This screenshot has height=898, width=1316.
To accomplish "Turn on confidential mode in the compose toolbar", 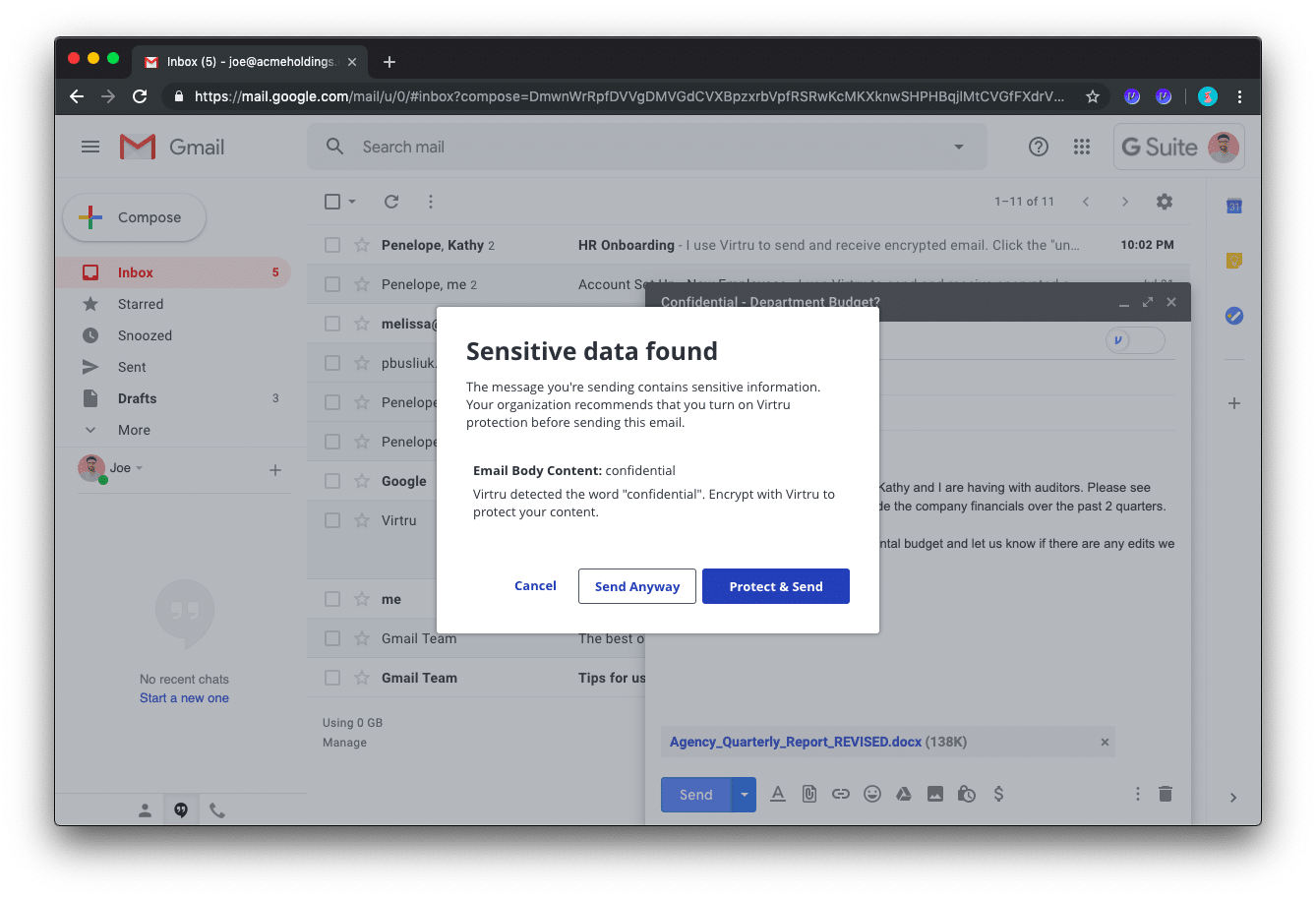I will pos(967,794).
